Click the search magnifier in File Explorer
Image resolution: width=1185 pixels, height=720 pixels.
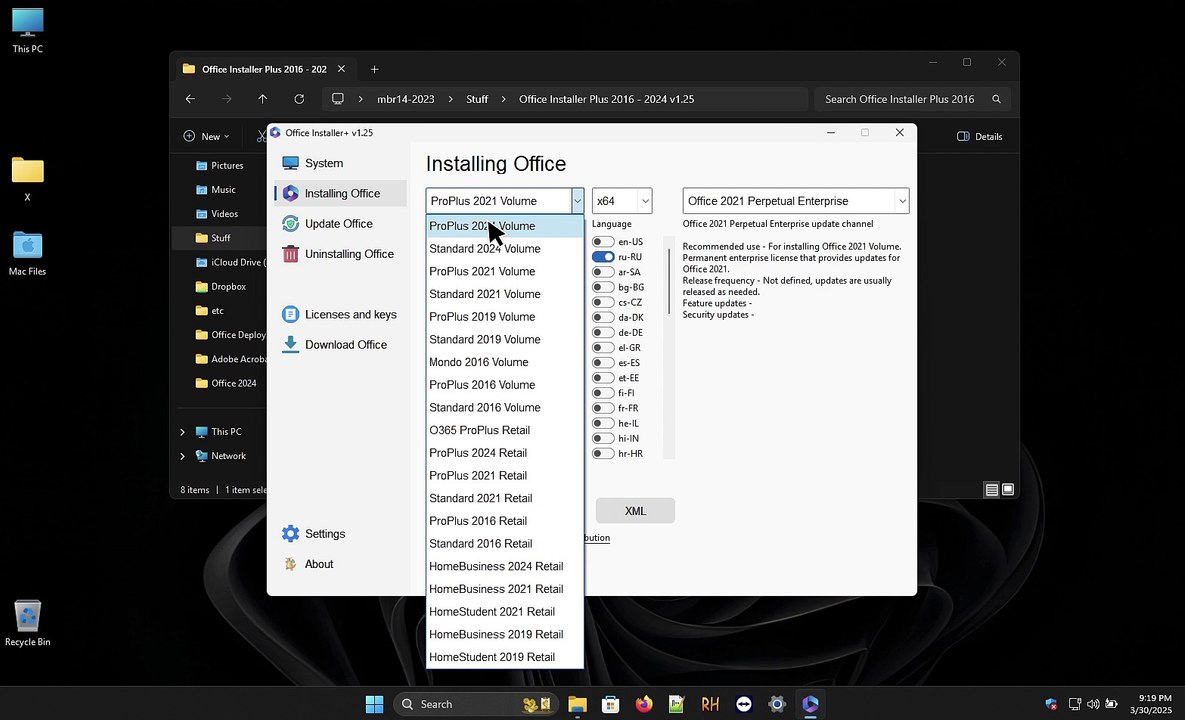(x=996, y=99)
